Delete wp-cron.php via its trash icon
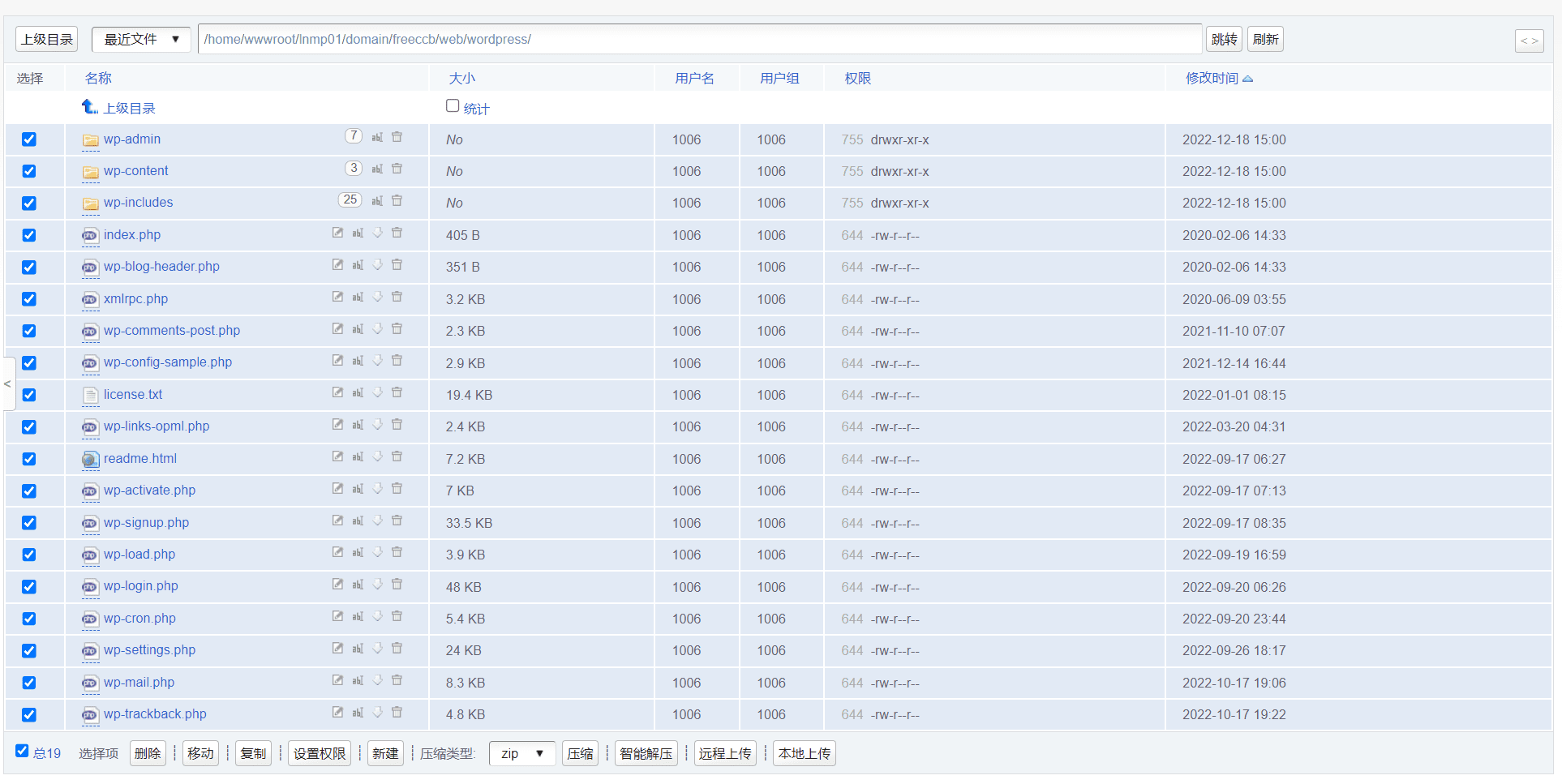1562x784 pixels. tap(397, 616)
